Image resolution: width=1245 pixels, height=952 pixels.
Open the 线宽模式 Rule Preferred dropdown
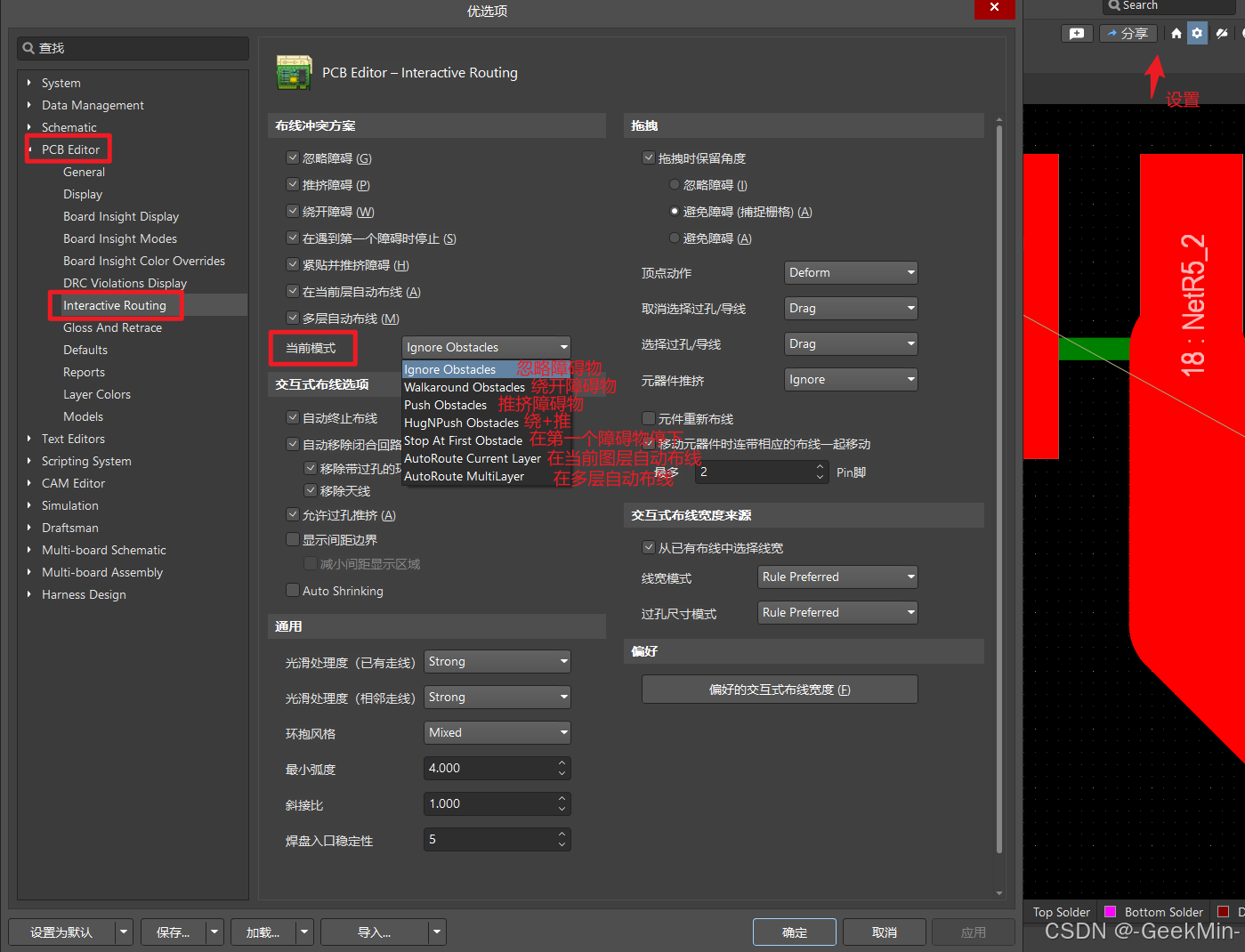(837, 577)
